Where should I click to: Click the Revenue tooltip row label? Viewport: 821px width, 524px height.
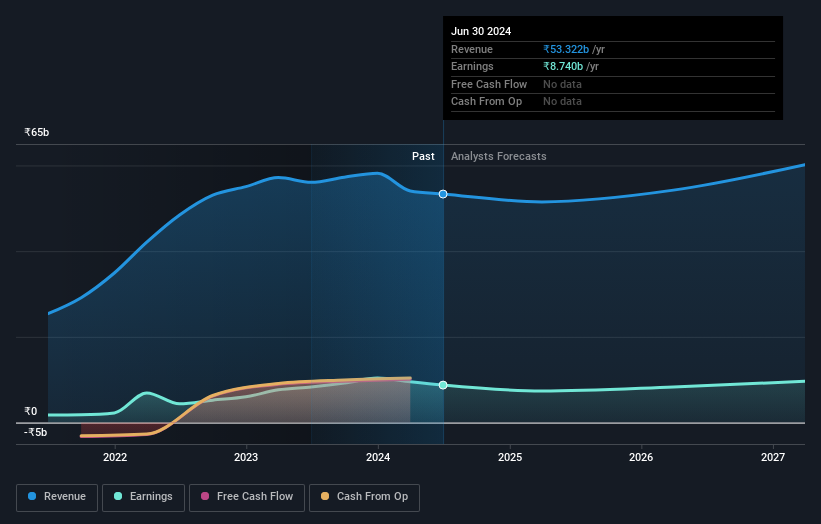[472, 49]
